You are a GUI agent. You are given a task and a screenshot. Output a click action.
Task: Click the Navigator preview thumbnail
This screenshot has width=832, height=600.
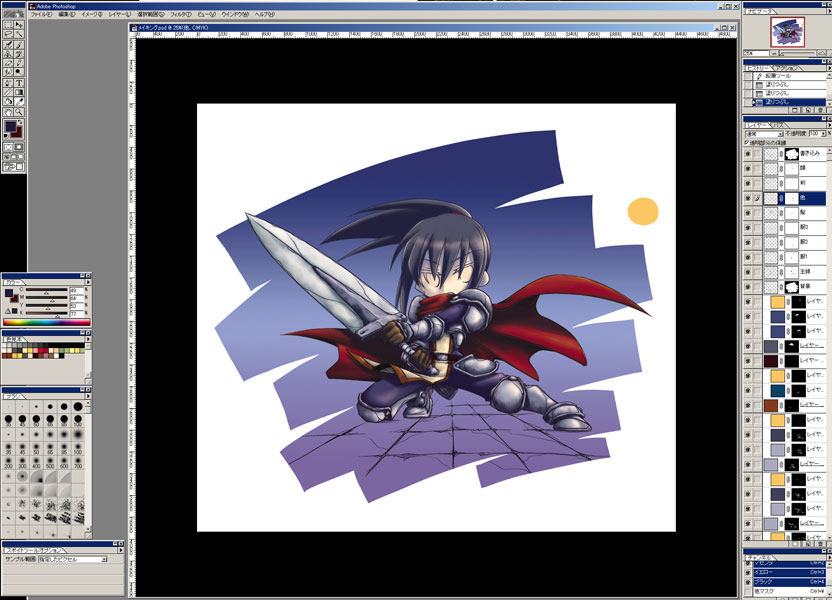coord(785,33)
